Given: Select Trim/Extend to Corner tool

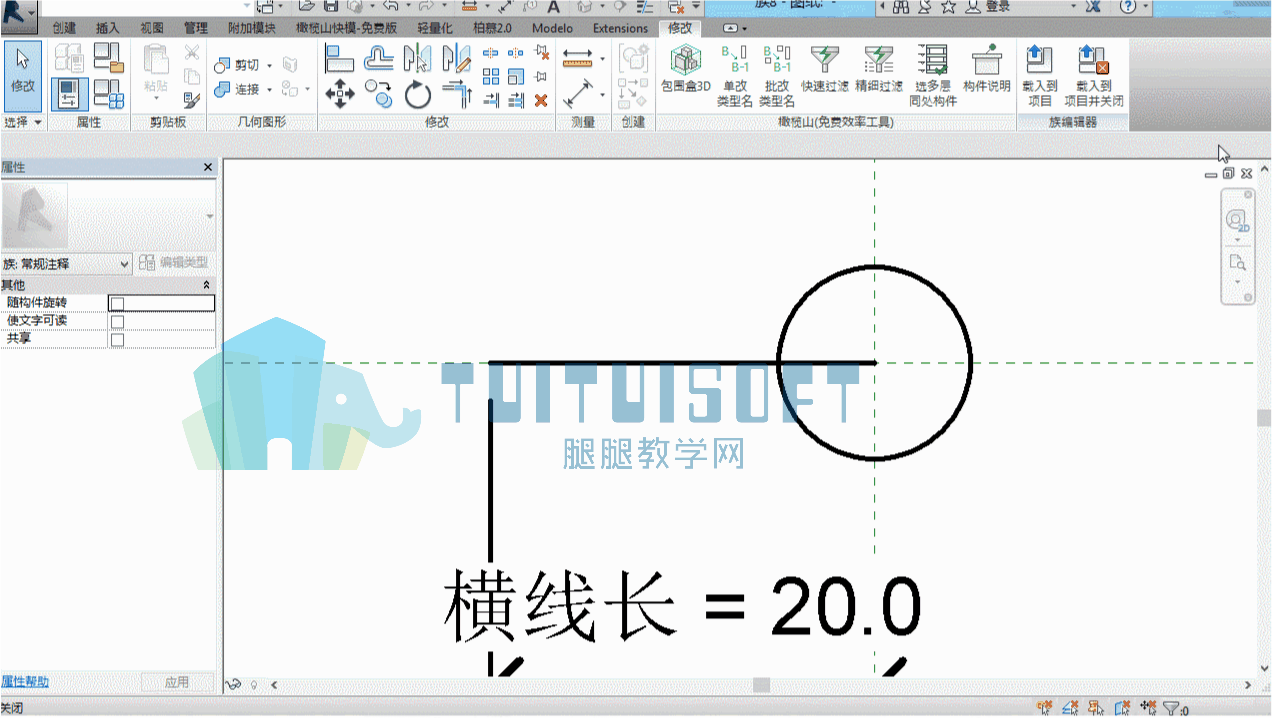Looking at the screenshot, I should [456, 95].
